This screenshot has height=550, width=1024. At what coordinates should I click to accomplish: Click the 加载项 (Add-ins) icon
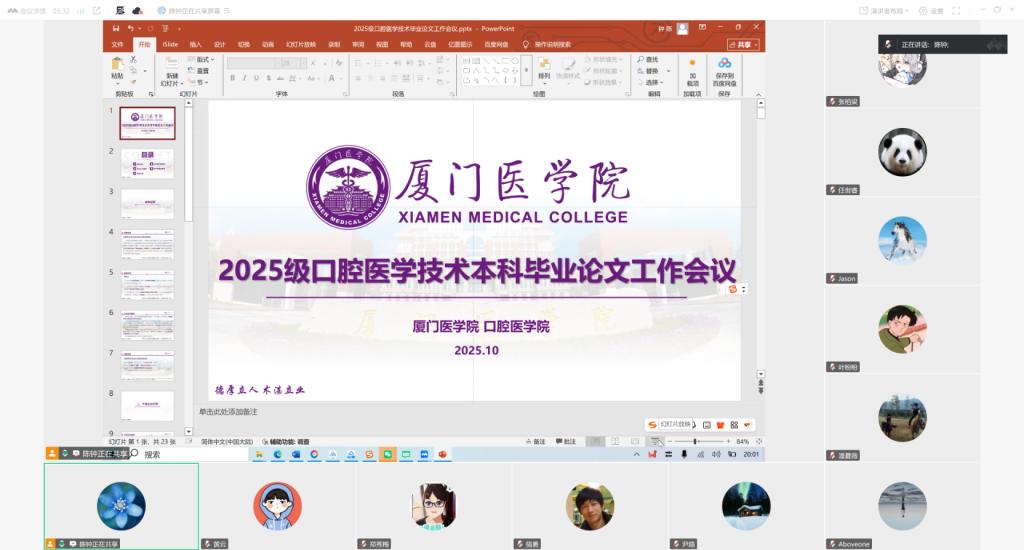(x=692, y=63)
